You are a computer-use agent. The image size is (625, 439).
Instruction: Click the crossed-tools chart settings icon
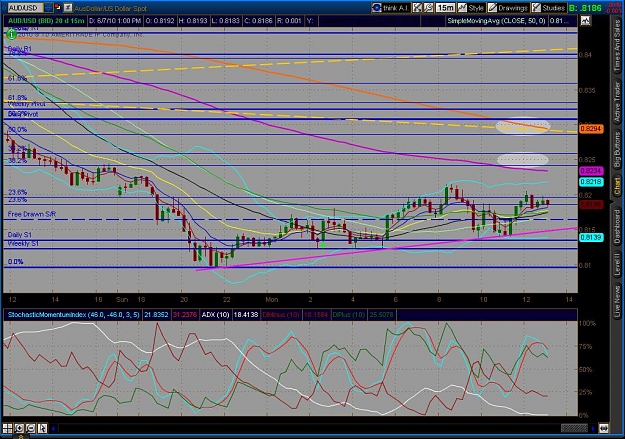[x=417, y=8]
